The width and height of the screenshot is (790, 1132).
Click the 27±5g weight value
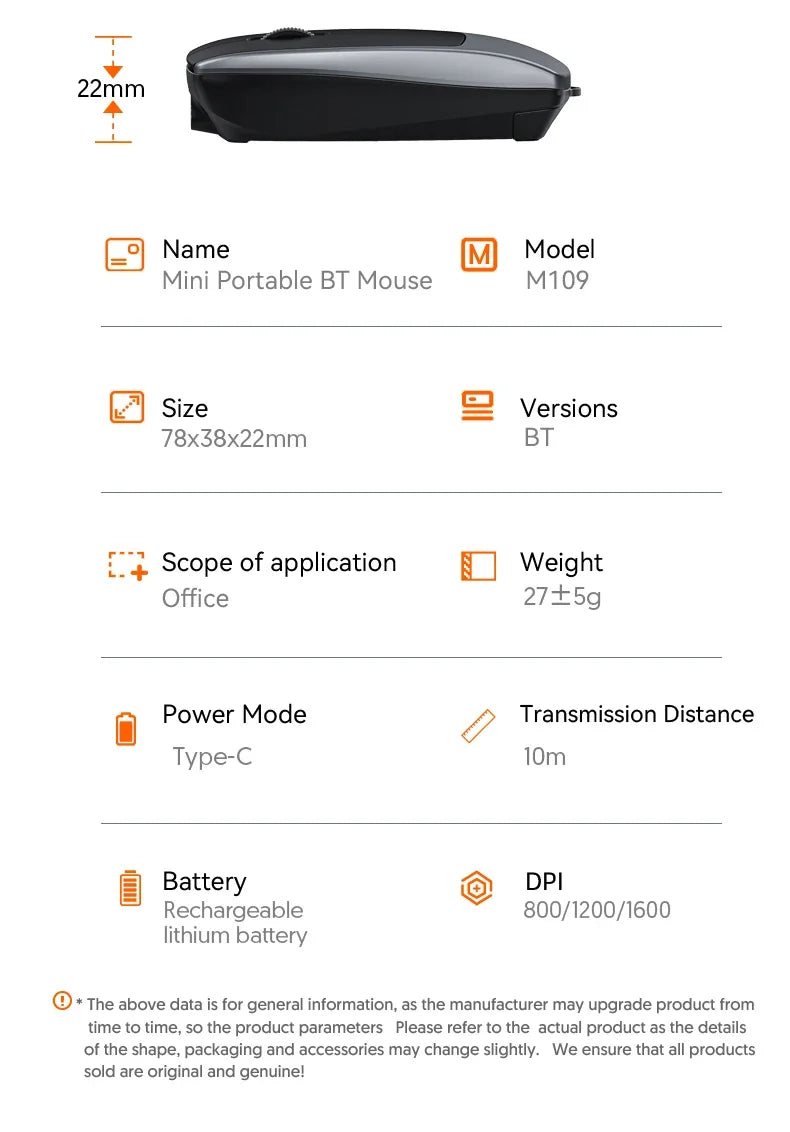coord(562,596)
